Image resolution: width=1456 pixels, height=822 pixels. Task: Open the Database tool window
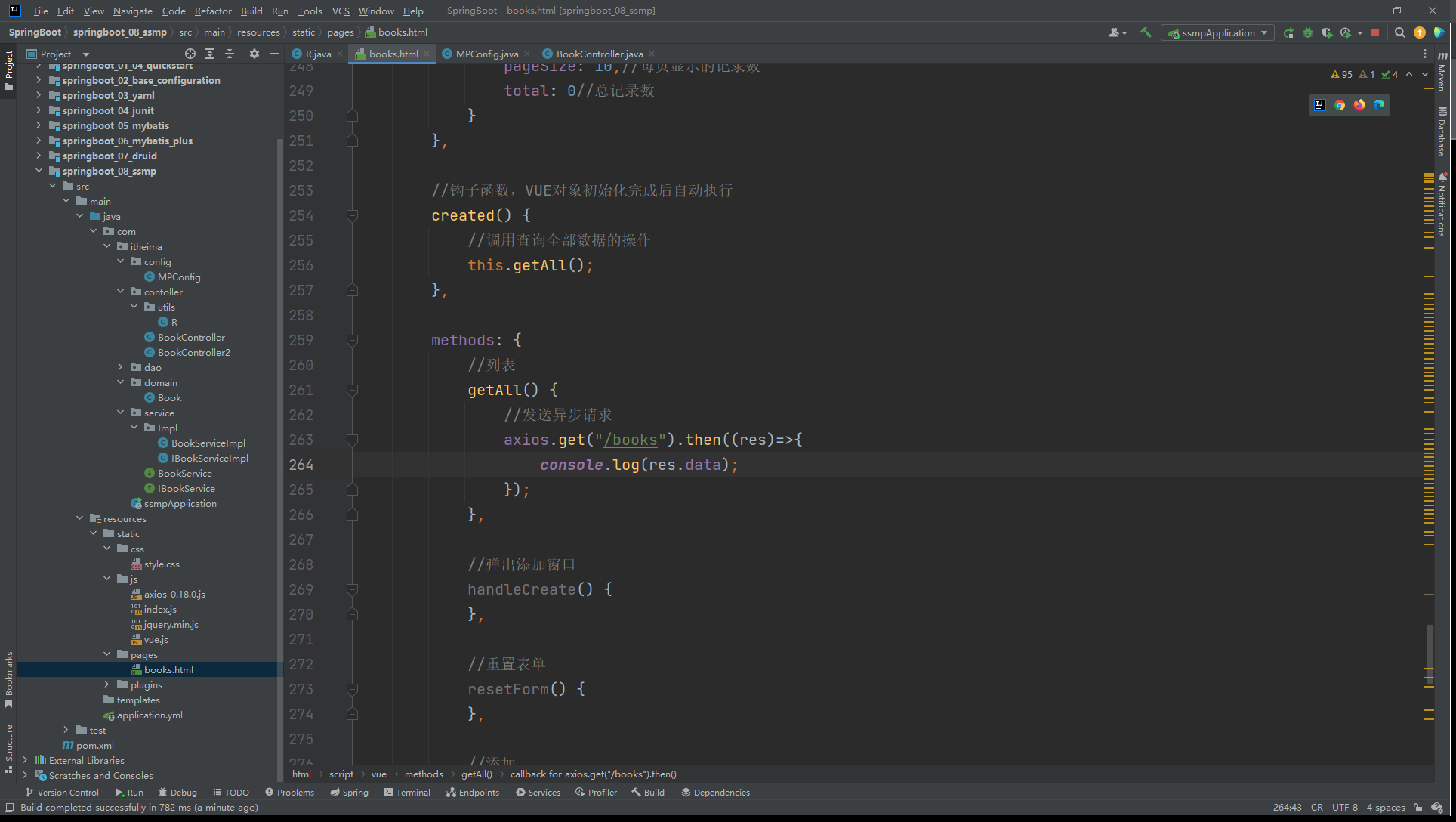coord(1442,131)
